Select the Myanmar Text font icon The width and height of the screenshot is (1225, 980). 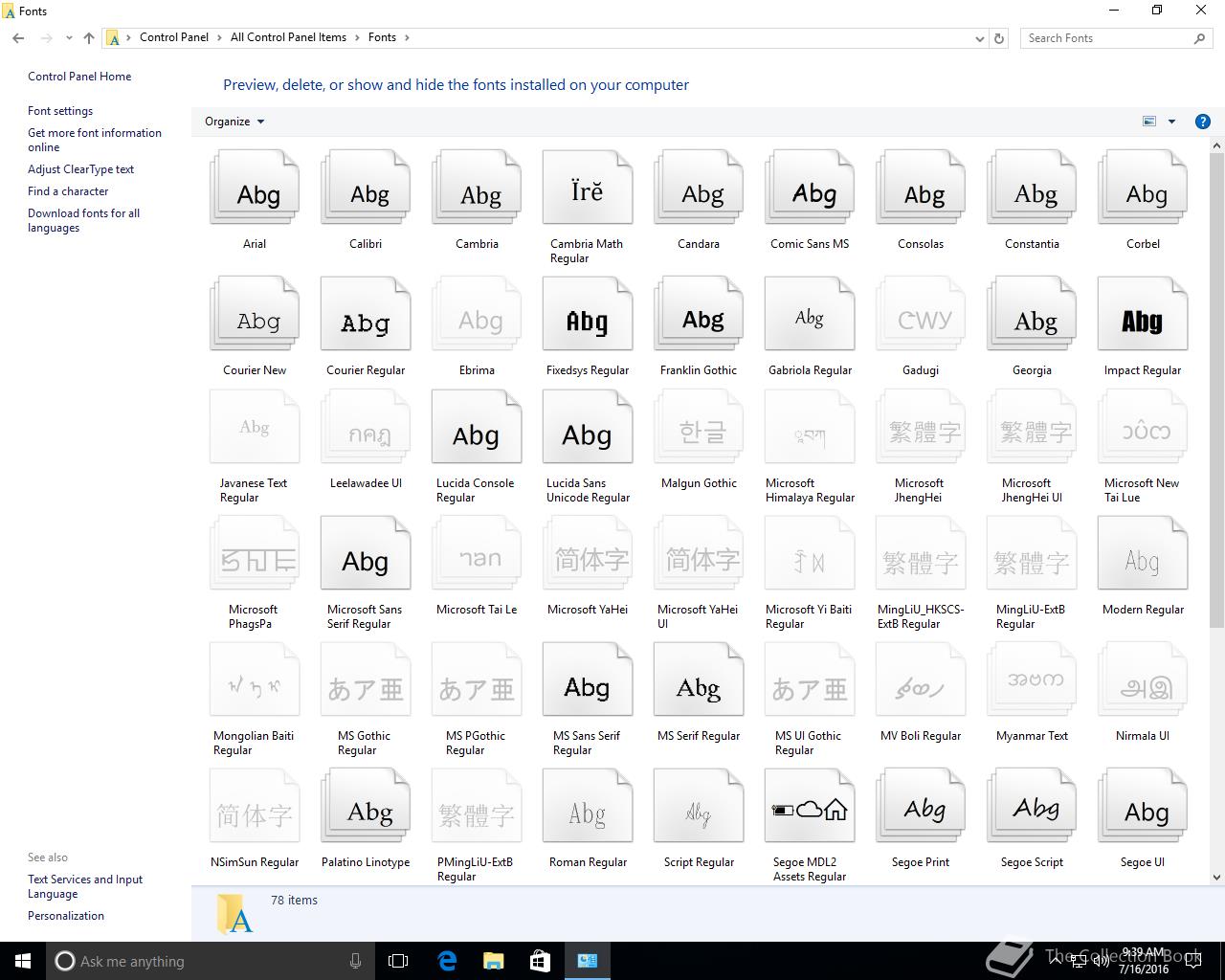tap(1032, 679)
